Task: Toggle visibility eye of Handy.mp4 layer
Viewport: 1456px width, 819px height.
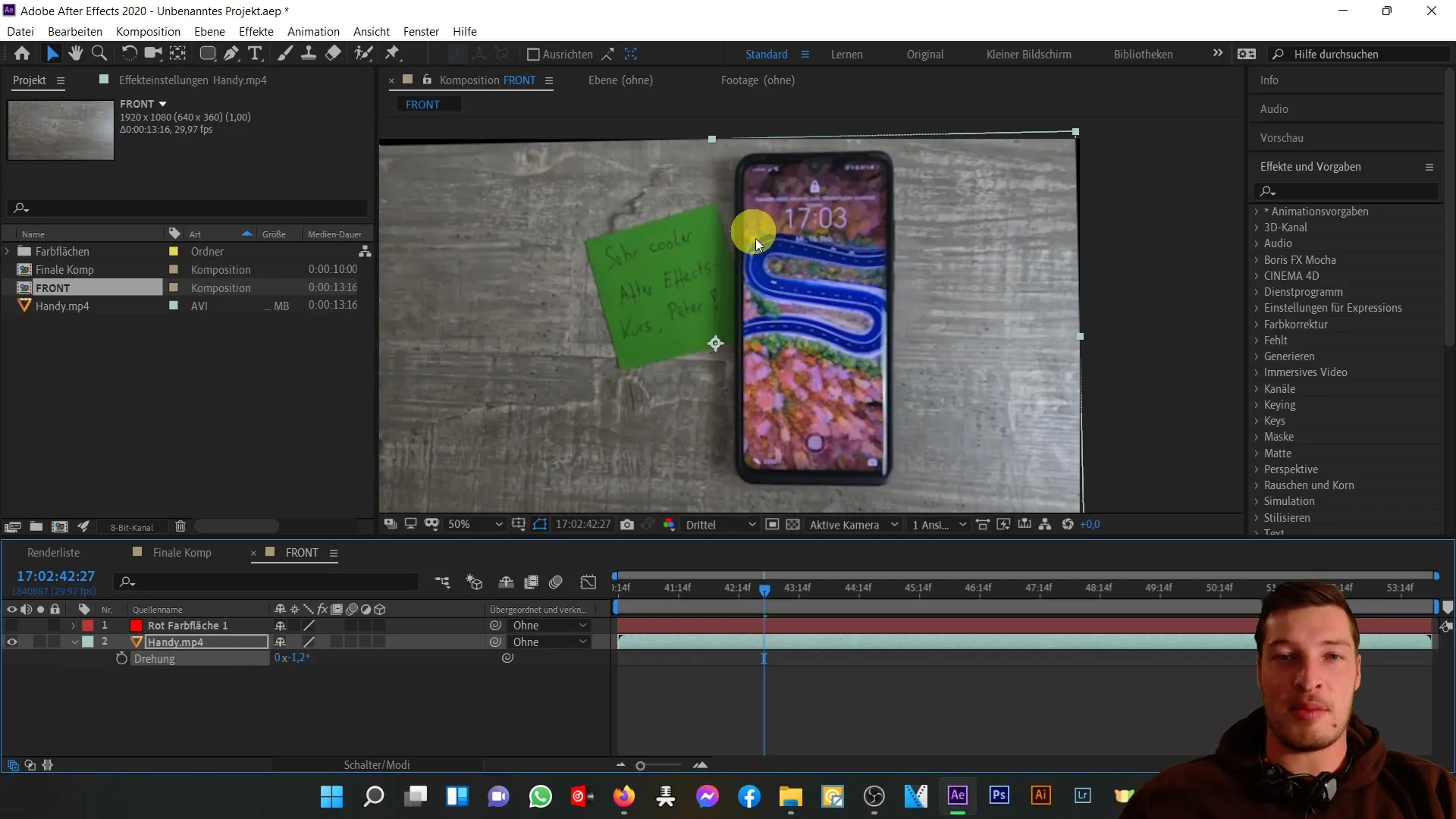Action: pos(11,642)
